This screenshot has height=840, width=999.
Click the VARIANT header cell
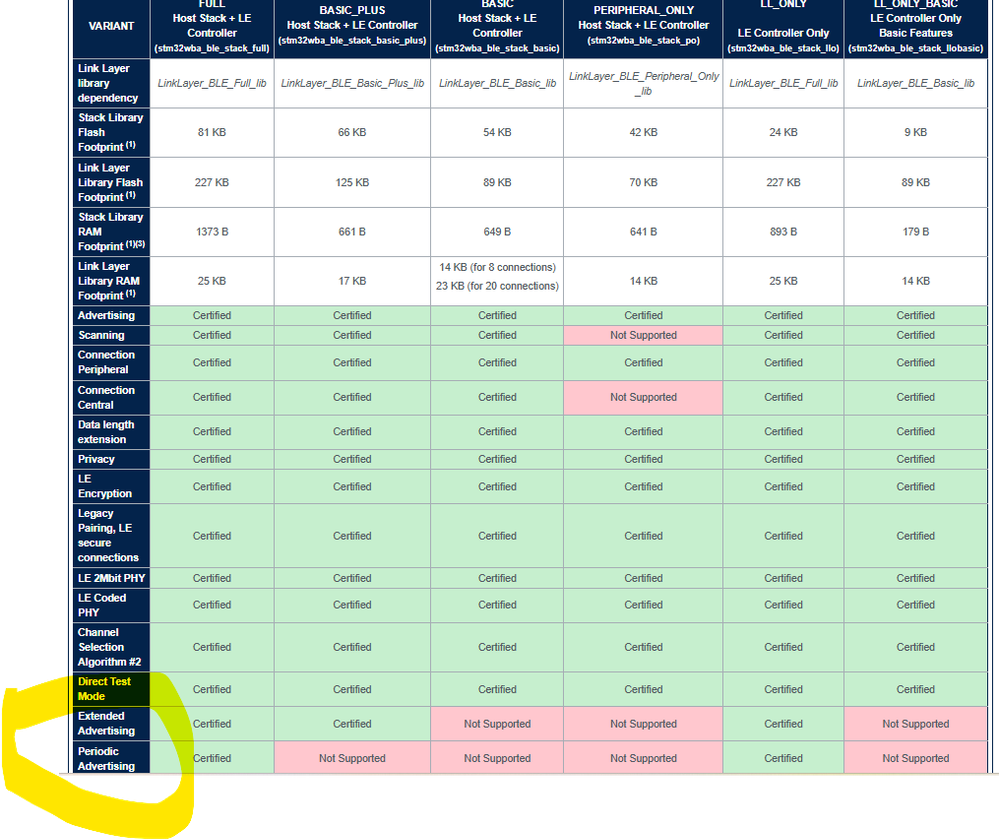(111, 26)
